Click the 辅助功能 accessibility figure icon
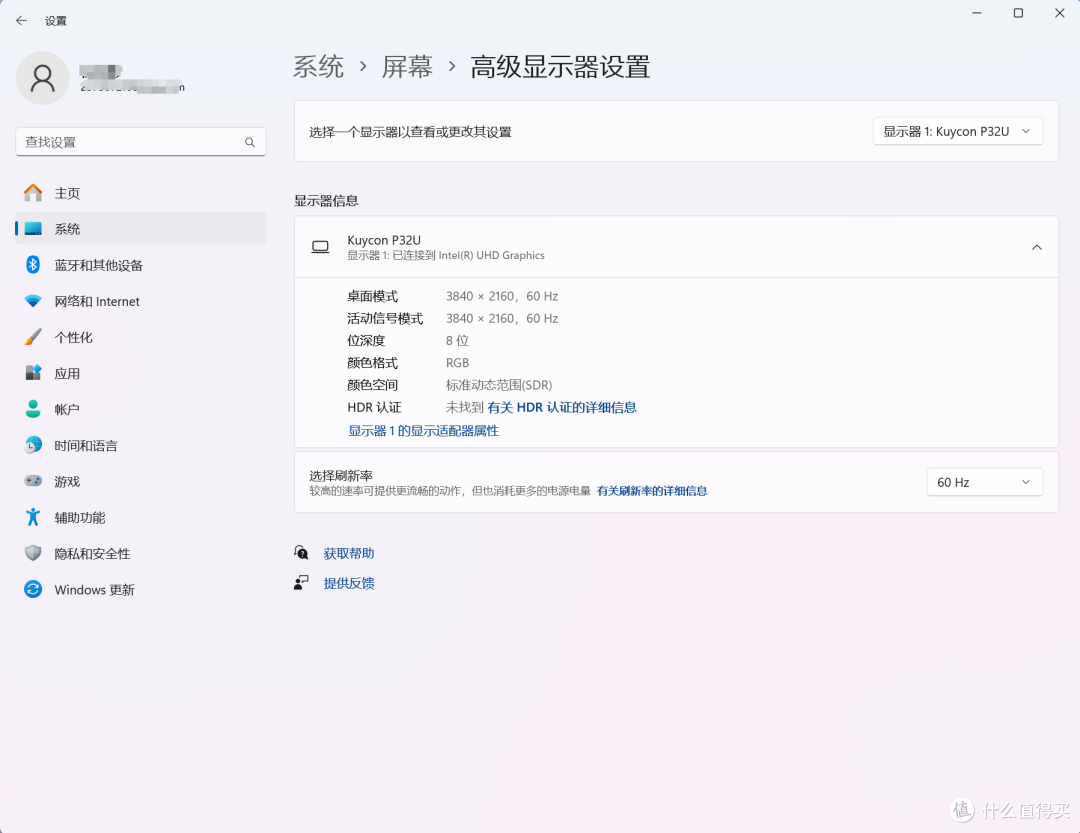Viewport: 1080px width, 833px height. 33,517
